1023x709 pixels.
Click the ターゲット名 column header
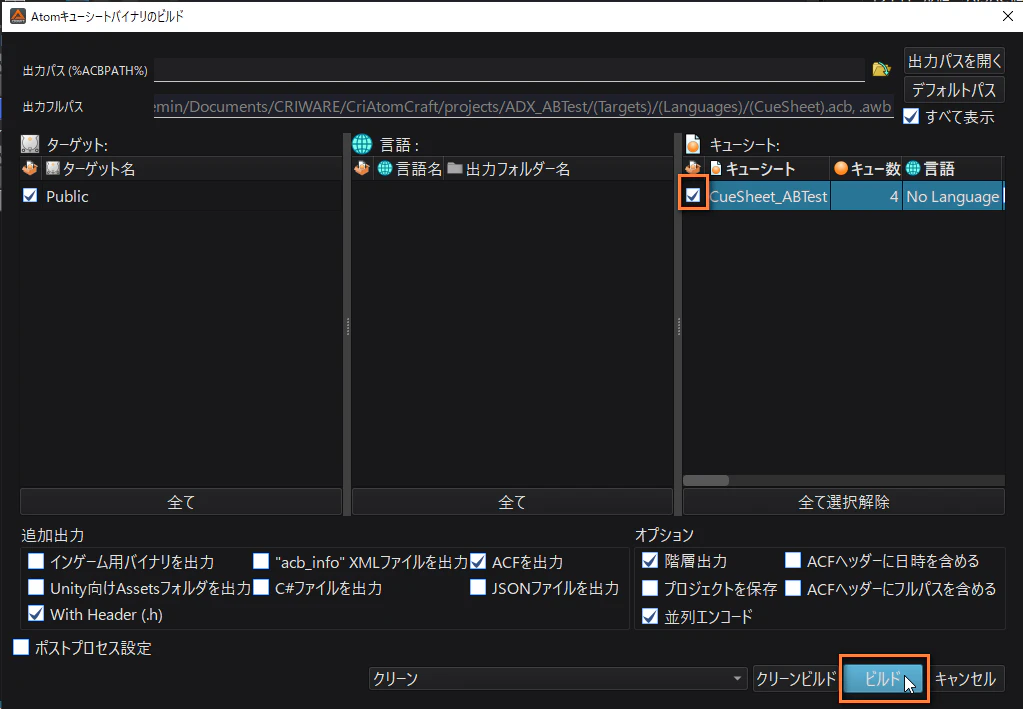coord(192,169)
